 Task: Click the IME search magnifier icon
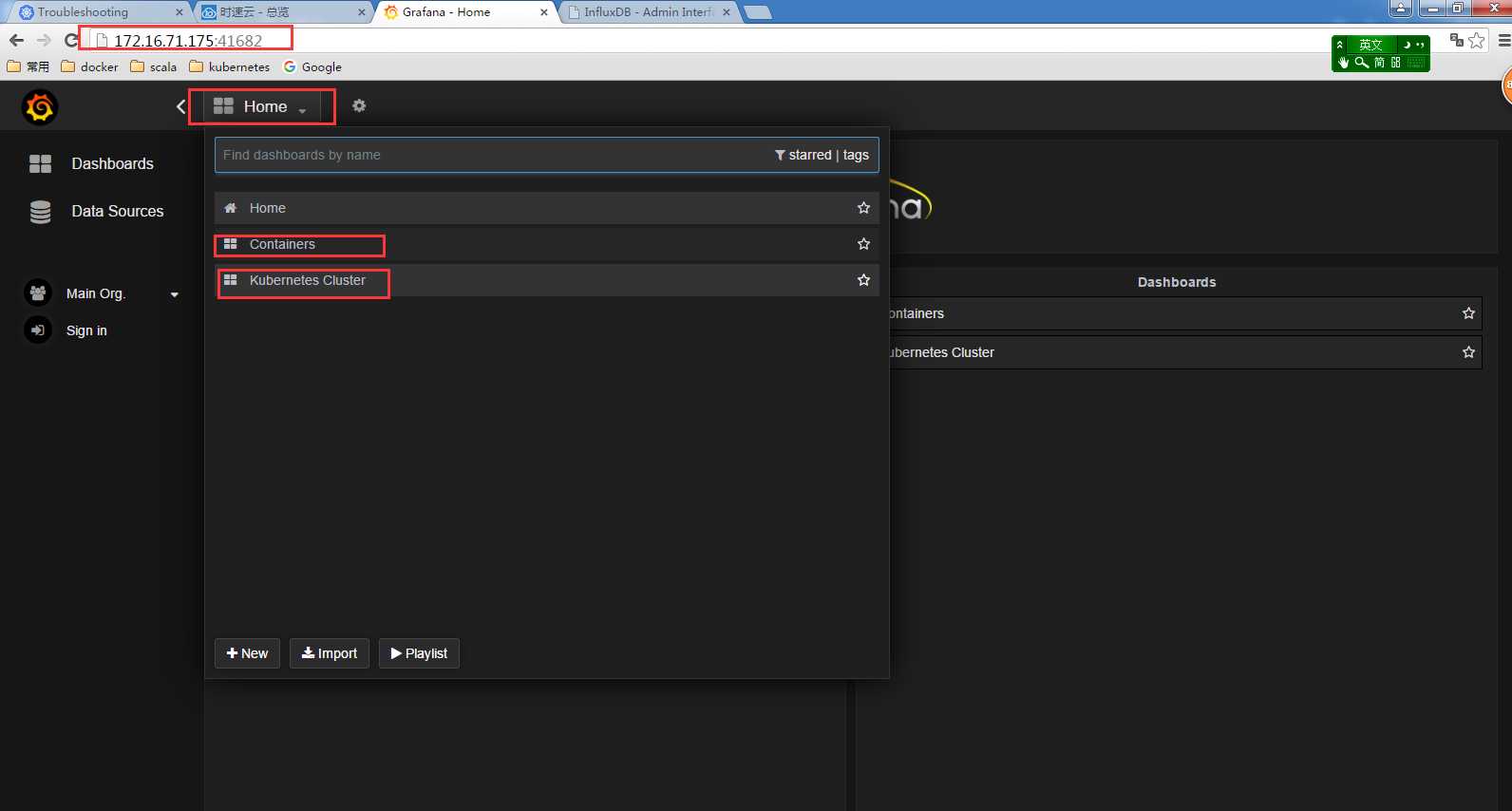pyautogui.click(x=1361, y=62)
